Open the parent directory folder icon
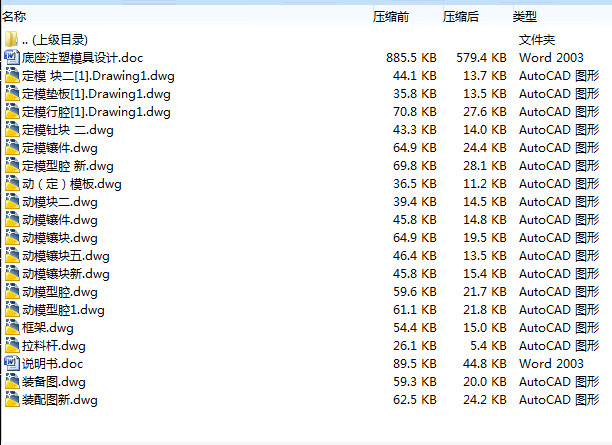 (x=12, y=39)
